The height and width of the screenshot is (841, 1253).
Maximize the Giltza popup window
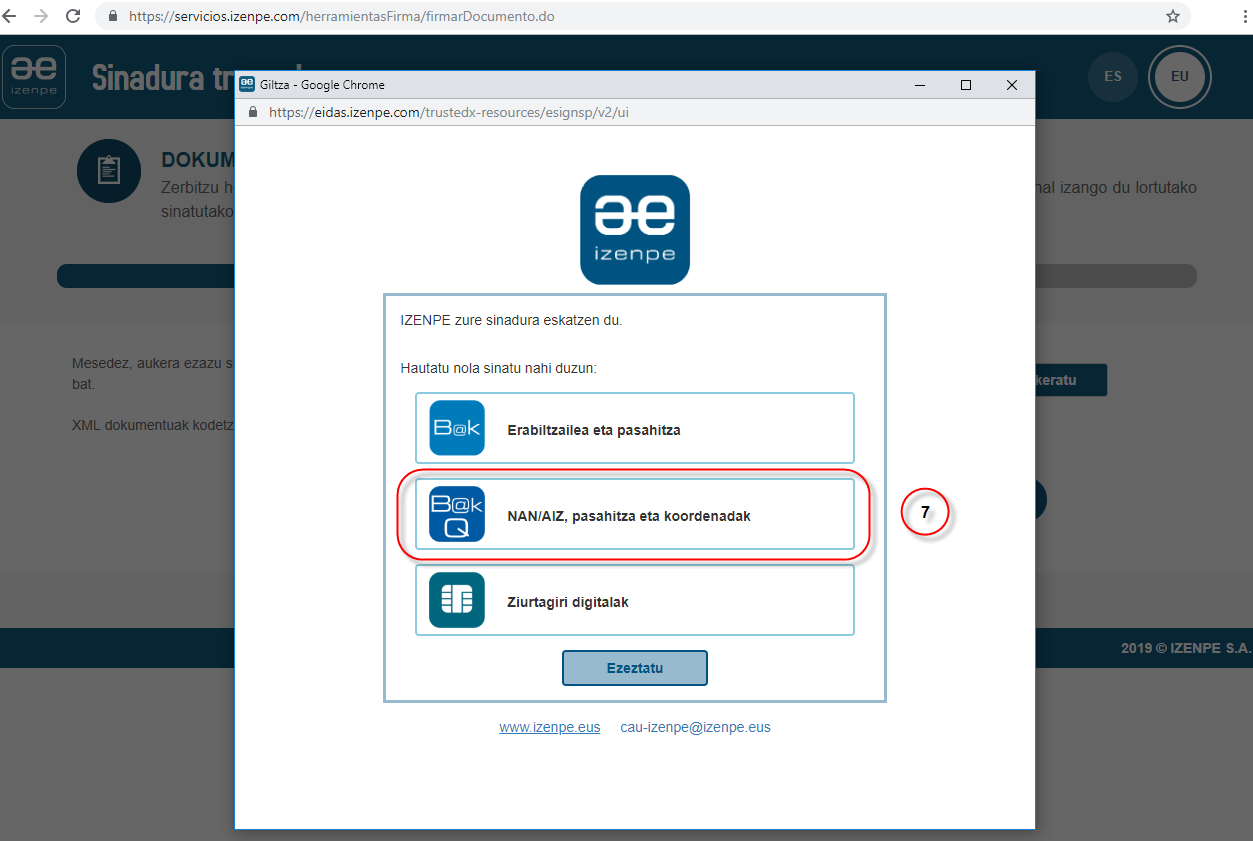click(x=965, y=85)
